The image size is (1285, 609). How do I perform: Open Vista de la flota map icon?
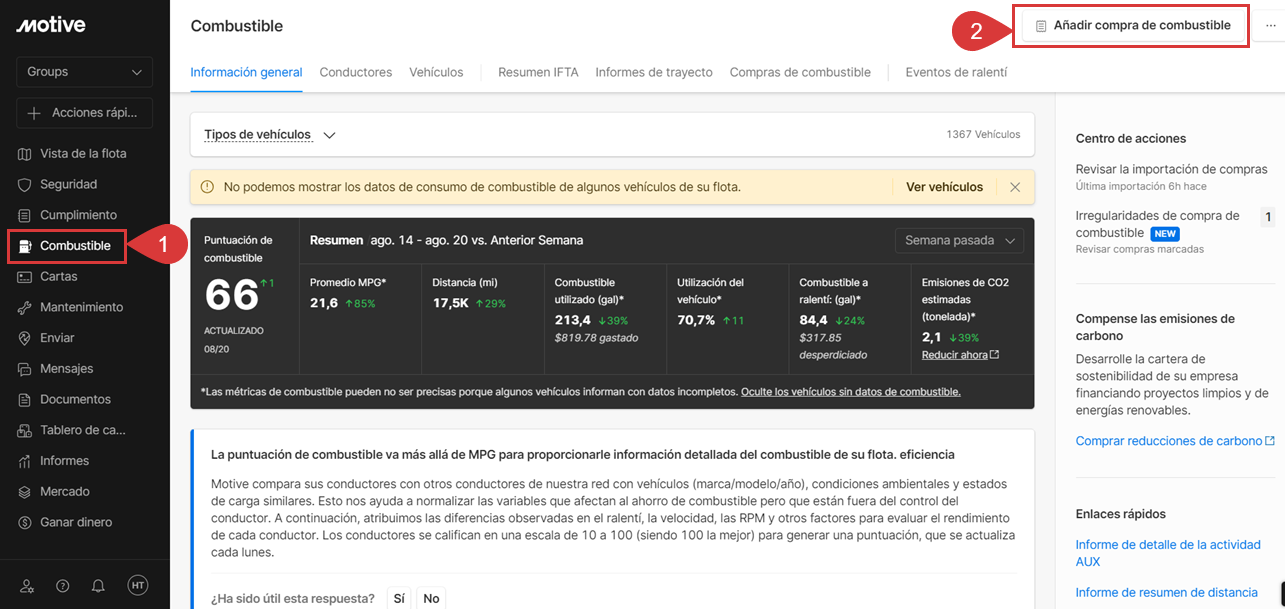click(25, 154)
